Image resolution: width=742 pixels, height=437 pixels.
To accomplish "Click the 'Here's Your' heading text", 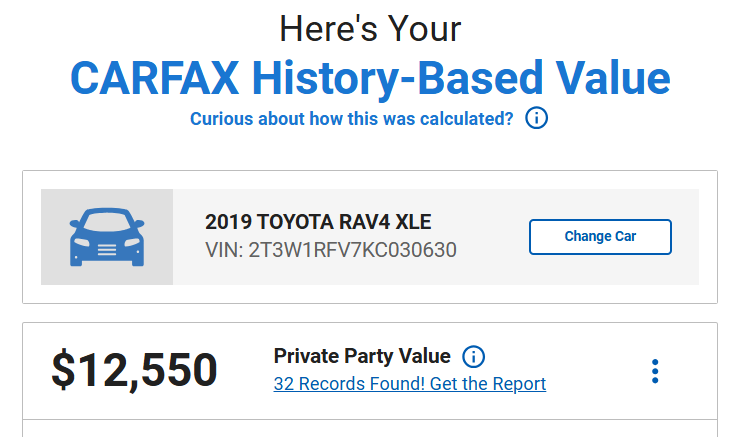I will tap(371, 29).
